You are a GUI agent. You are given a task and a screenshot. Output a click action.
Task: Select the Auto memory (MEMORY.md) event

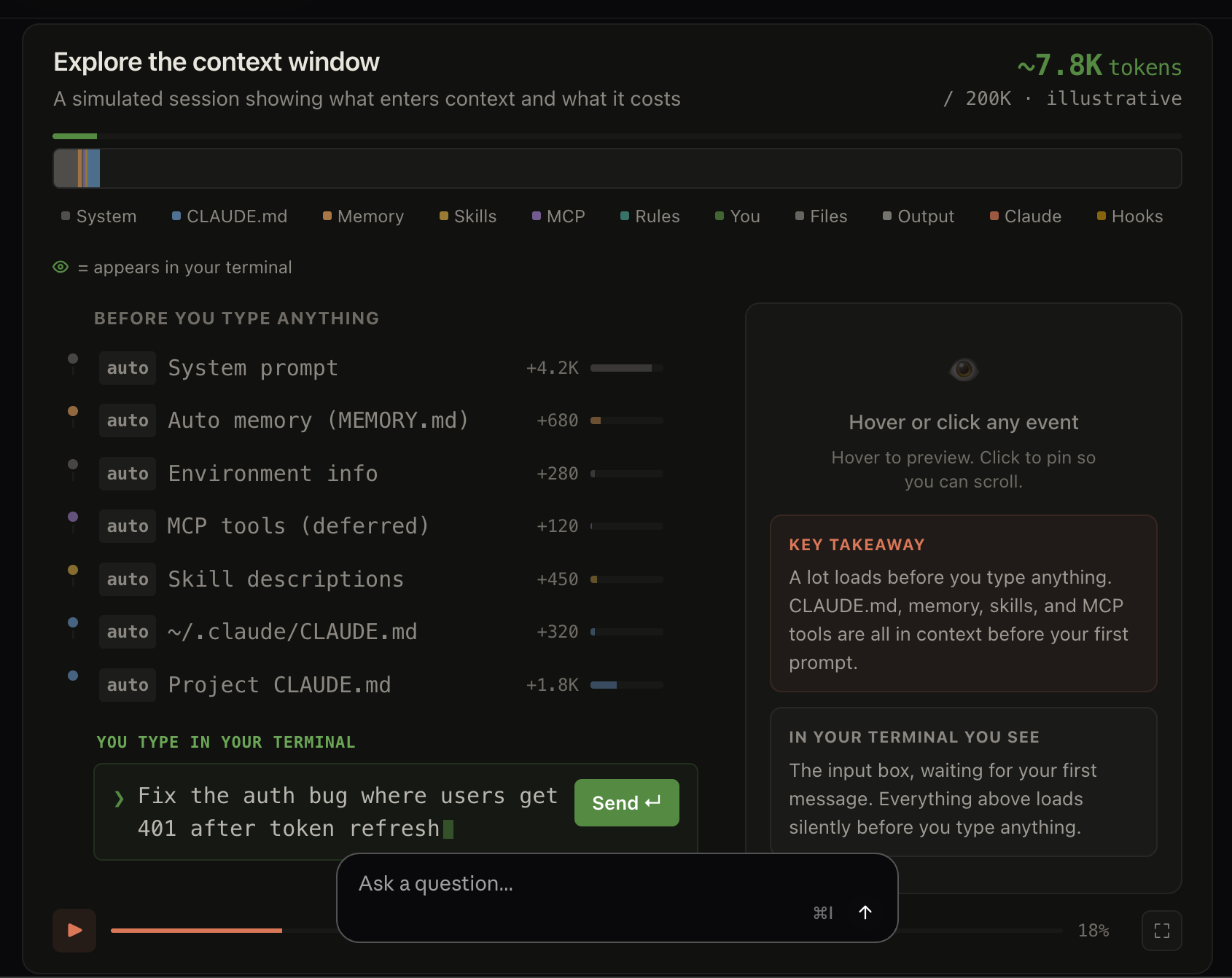(379, 420)
